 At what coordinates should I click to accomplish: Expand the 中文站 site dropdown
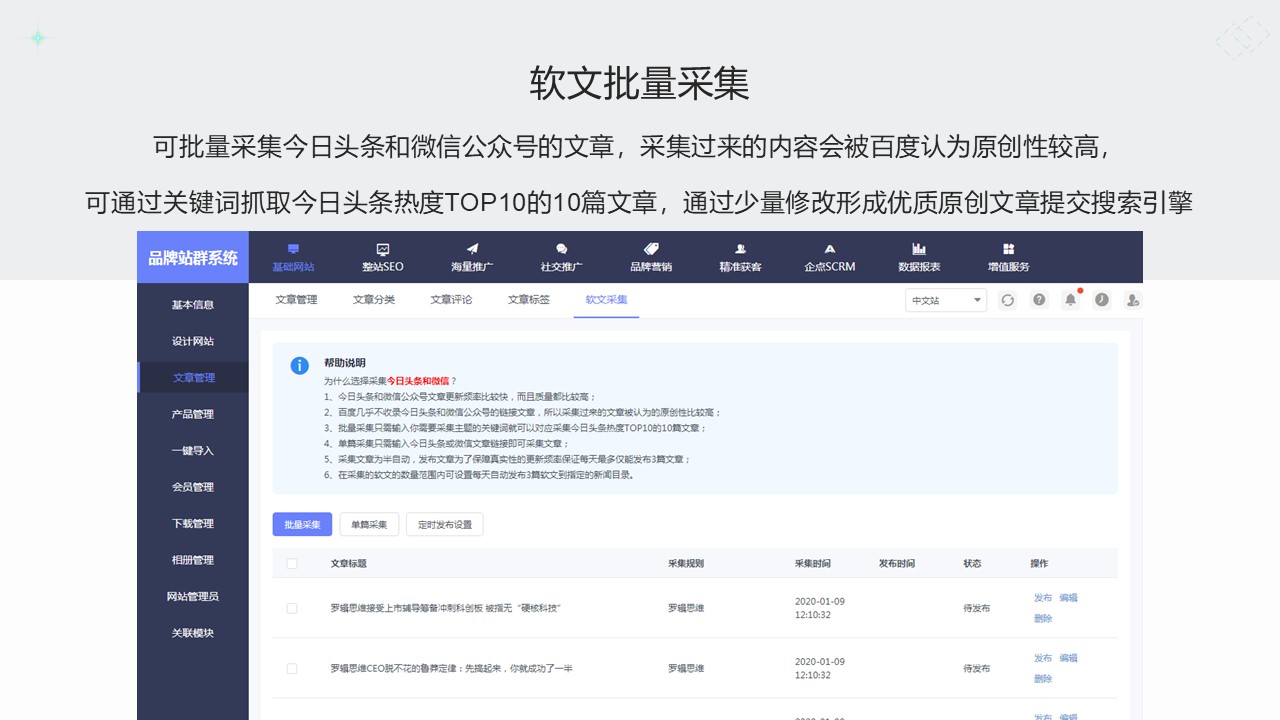pyautogui.click(x=946, y=300)
